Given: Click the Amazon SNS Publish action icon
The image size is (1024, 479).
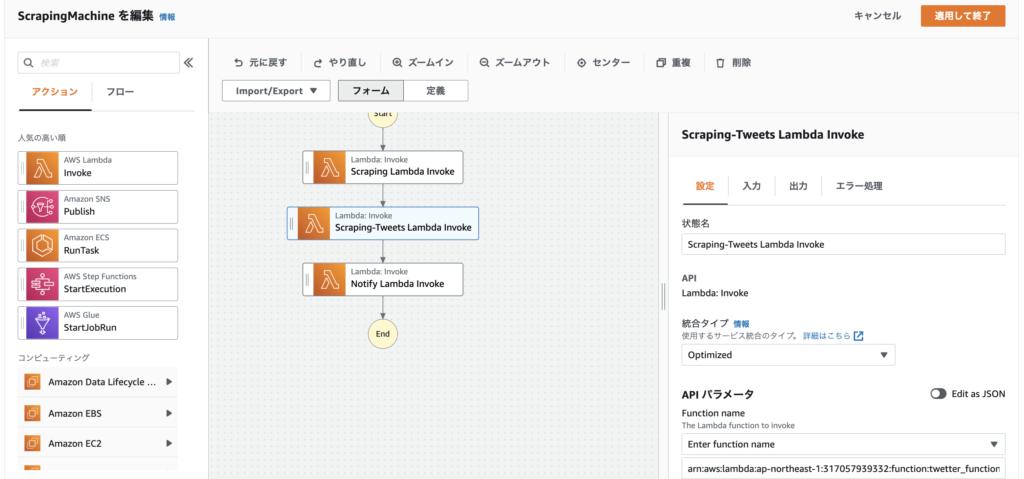Looking at the screenshot, I should (x=42, y=206).
